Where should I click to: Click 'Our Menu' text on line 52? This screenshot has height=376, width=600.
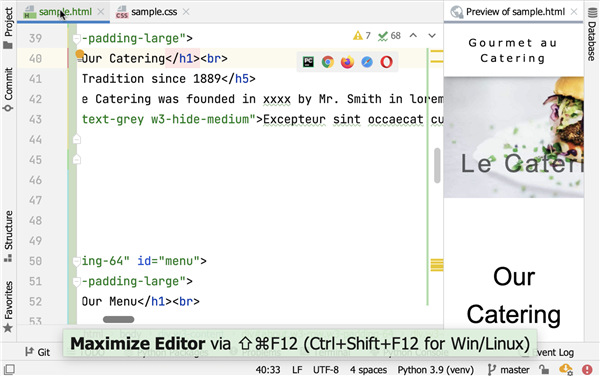tap(109, 302)
